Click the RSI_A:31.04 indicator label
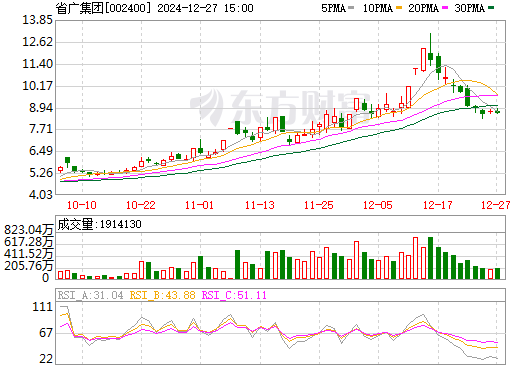The image size is (520, 365). (90, 295)
